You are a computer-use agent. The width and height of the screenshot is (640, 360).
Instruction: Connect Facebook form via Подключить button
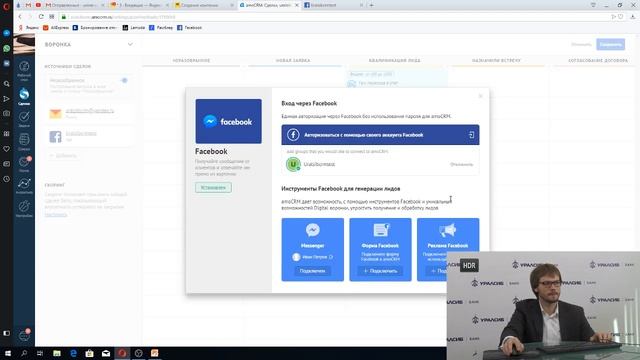(380, 271)
